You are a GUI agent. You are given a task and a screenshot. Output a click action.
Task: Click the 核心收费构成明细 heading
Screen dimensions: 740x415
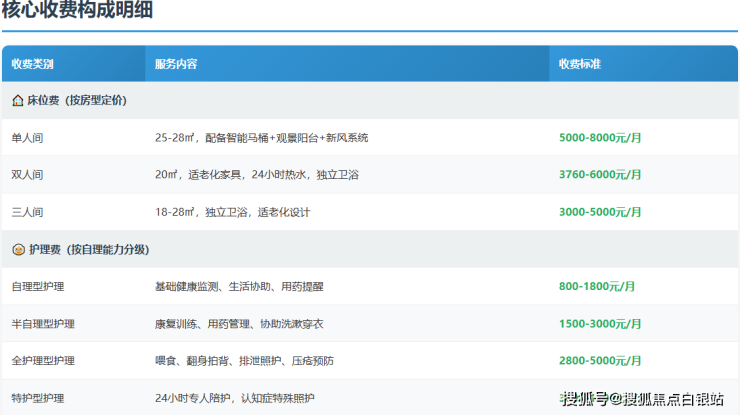(78, 12)
